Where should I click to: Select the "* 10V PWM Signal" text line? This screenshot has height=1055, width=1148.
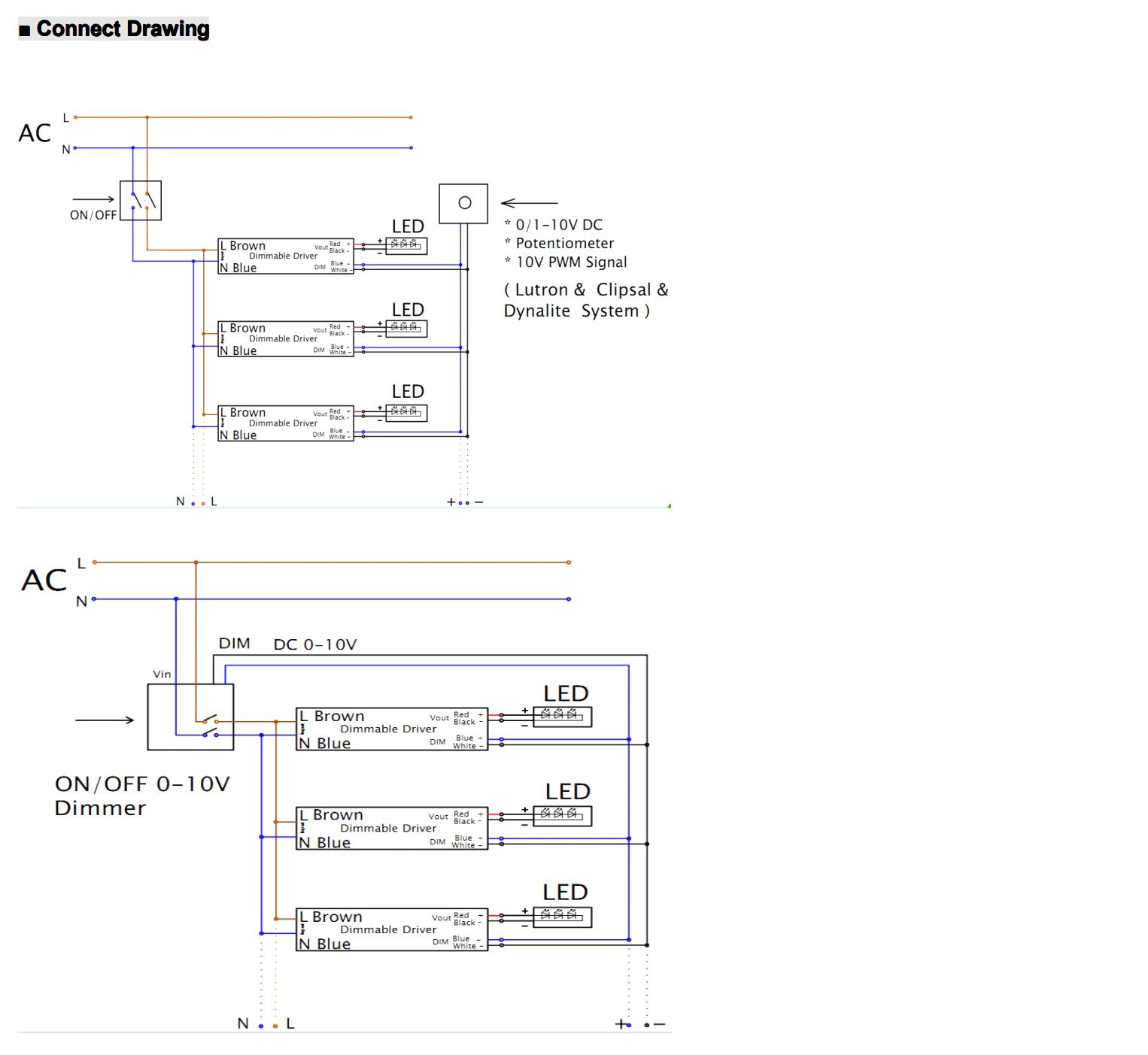[566, 262]
